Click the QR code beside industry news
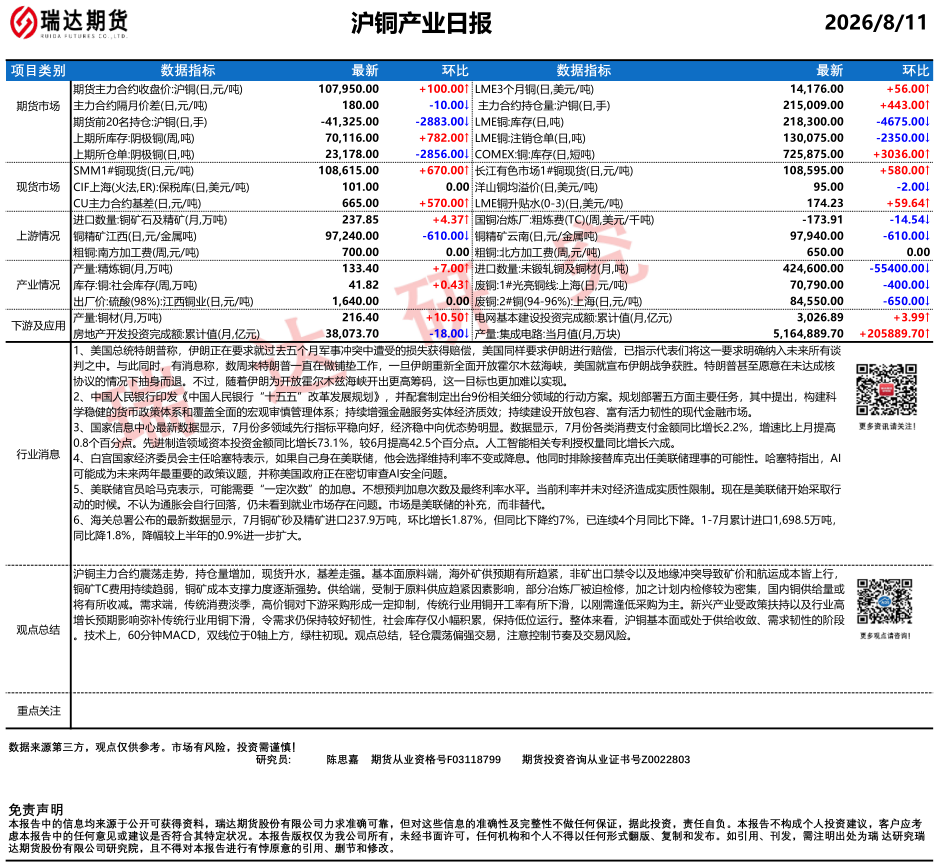Screen dimensions: 938x866 point(887,389)
